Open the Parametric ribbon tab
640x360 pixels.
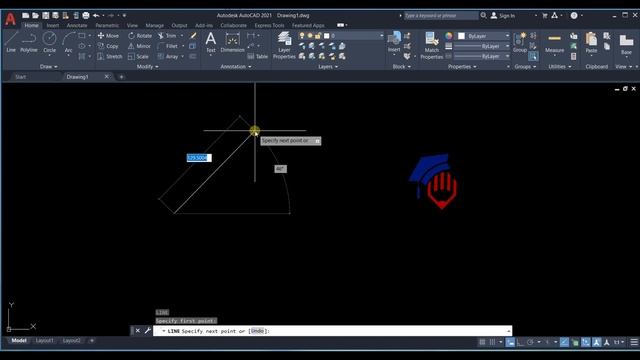pos(107,25)
